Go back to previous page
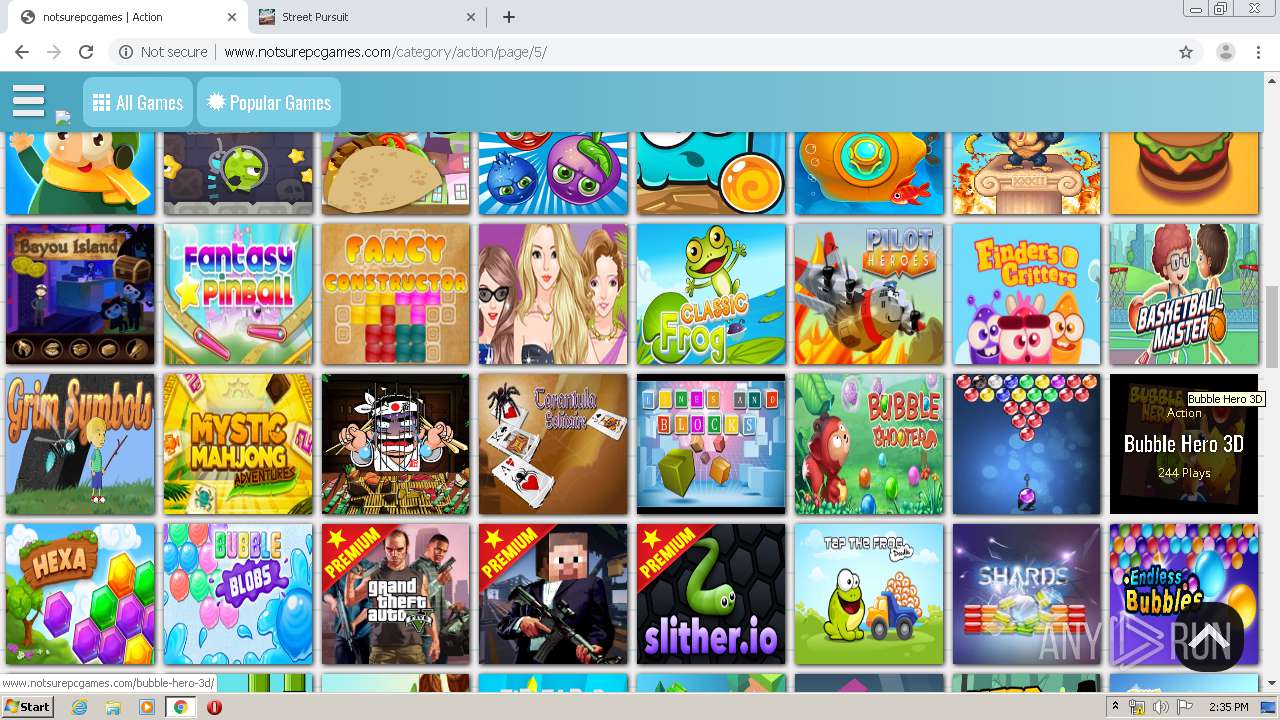The width and height of the screenshot is (1280, 720). 22,52
